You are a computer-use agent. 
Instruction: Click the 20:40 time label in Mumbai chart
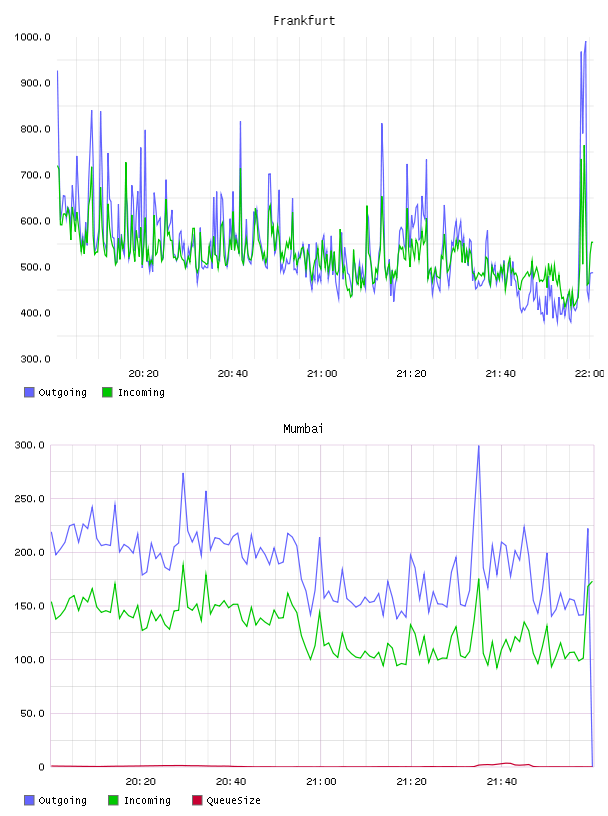pyautogui.click(x=231, y=782)
